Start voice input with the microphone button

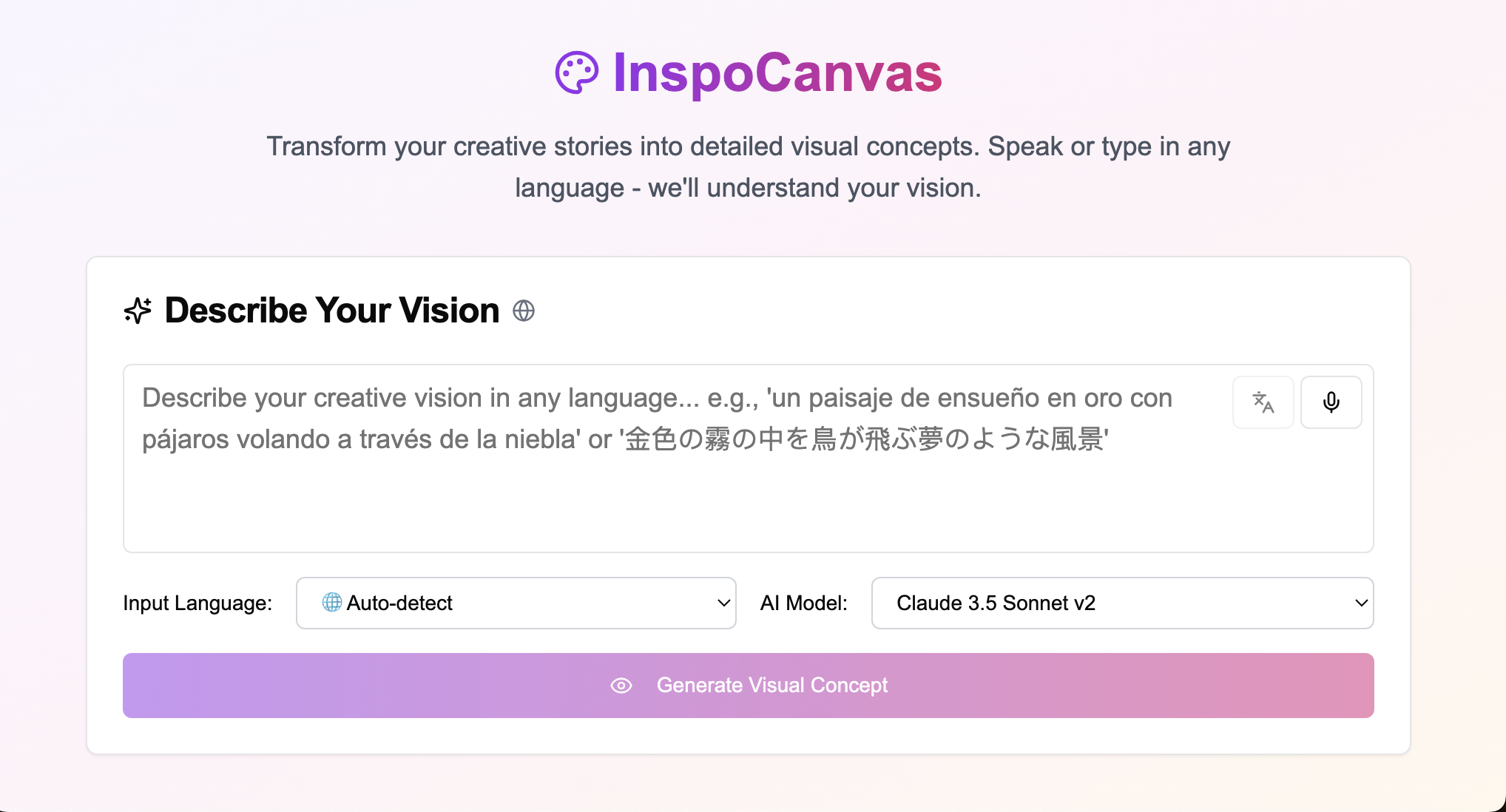(1331, 402)
